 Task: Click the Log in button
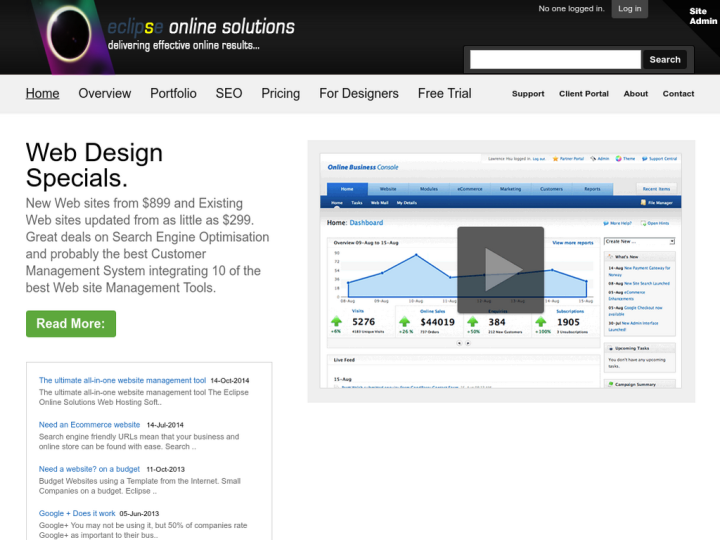tap(630, 9)
